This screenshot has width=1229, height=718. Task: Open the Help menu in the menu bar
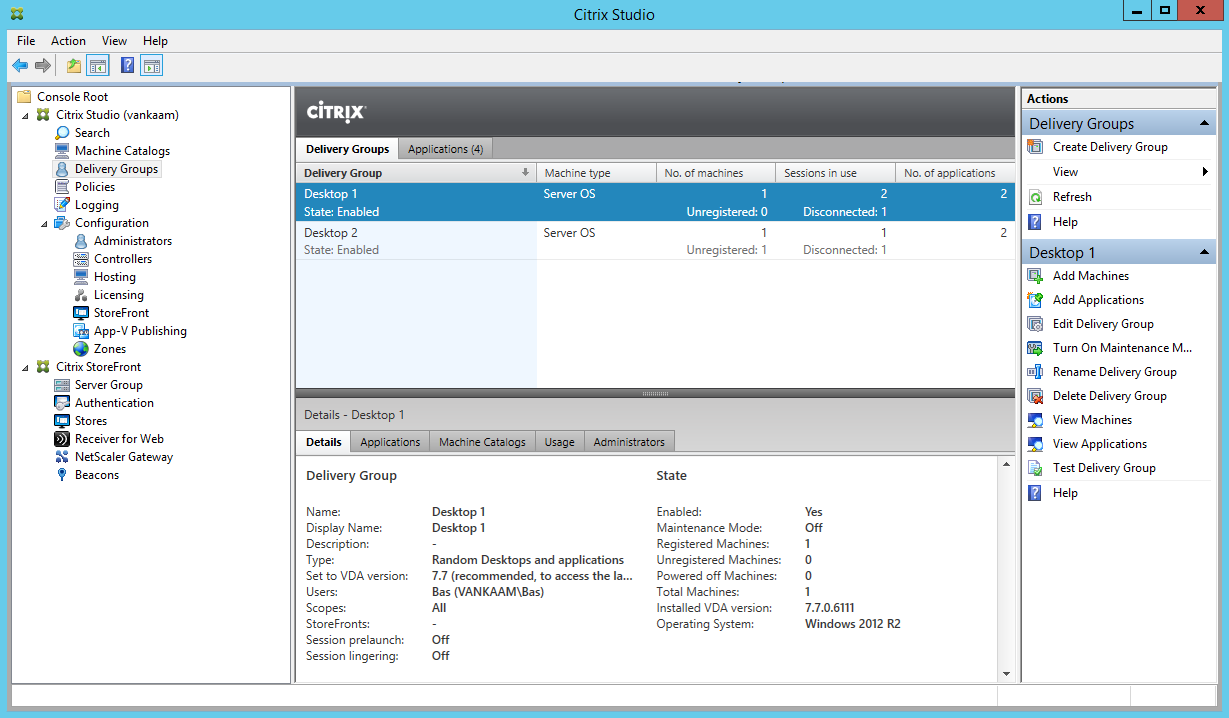click(155, 41)
